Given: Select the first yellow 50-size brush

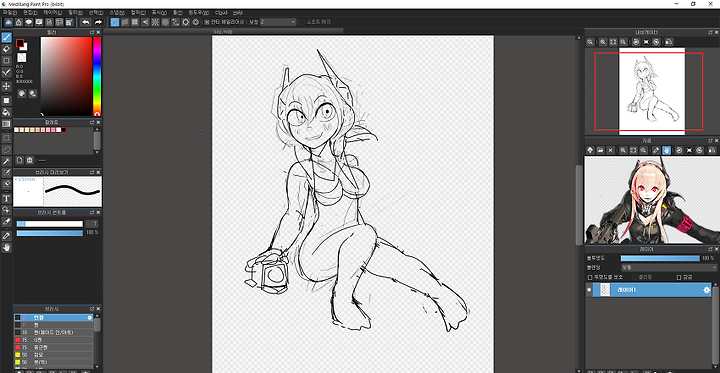Looking at the screenshot, I should (54, 355).
